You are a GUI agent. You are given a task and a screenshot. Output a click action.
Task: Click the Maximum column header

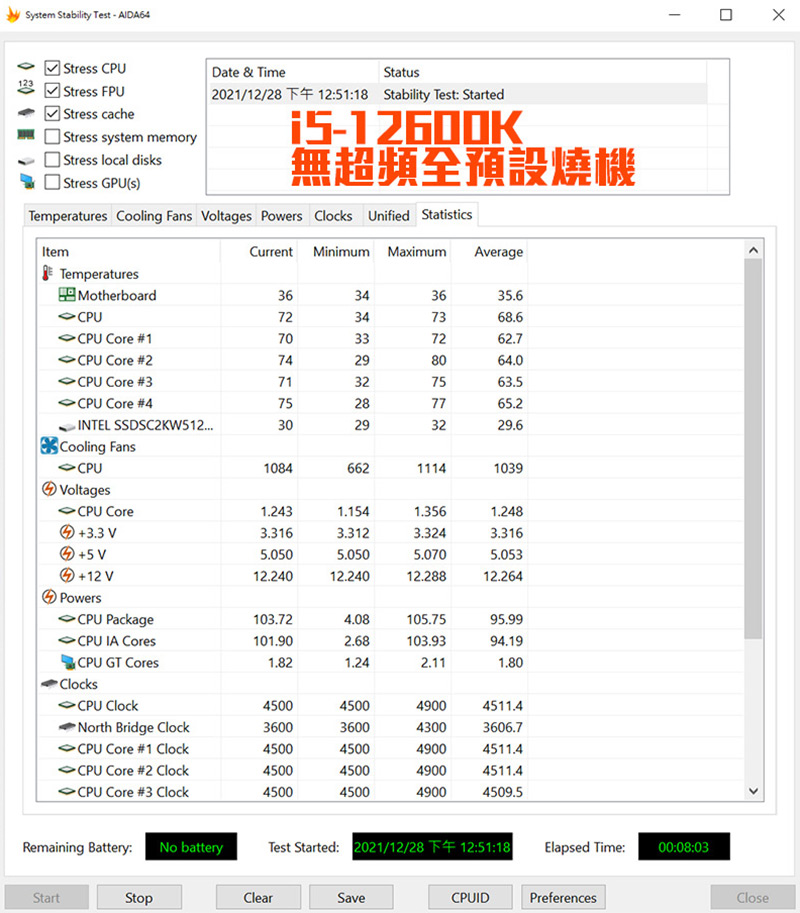413,252
